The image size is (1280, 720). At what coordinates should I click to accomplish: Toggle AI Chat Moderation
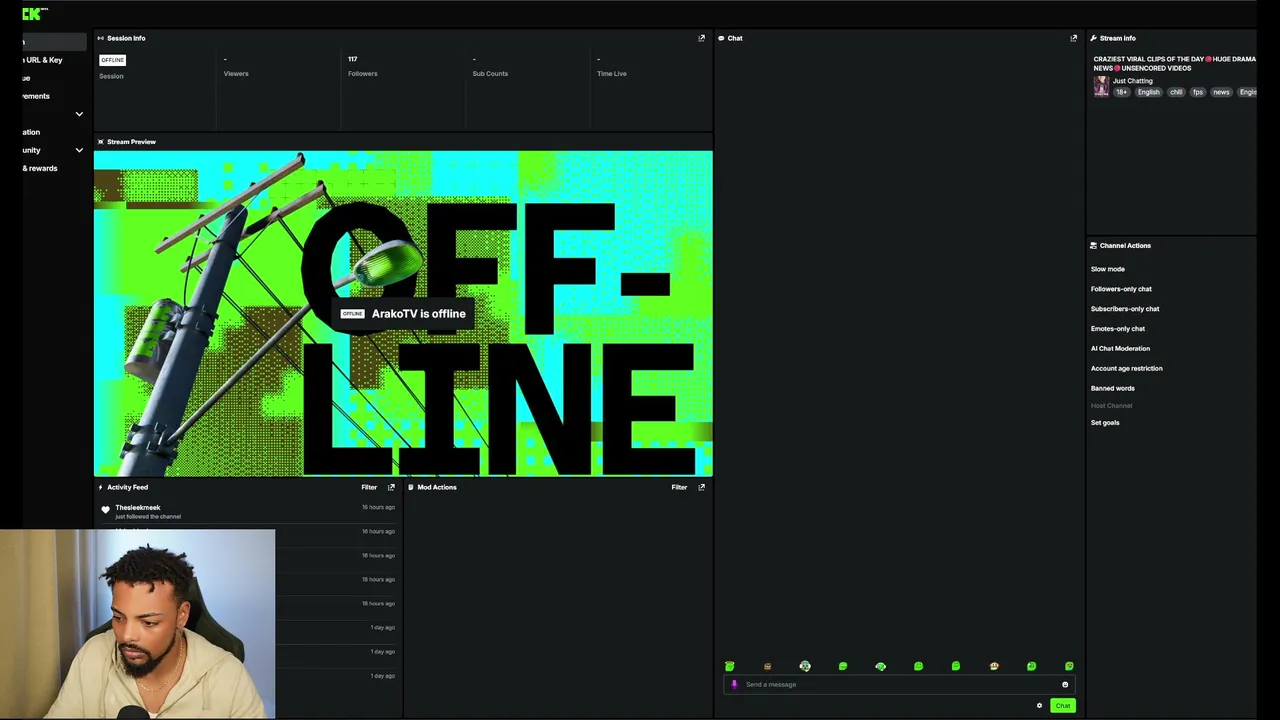(x=1120, y=348)
